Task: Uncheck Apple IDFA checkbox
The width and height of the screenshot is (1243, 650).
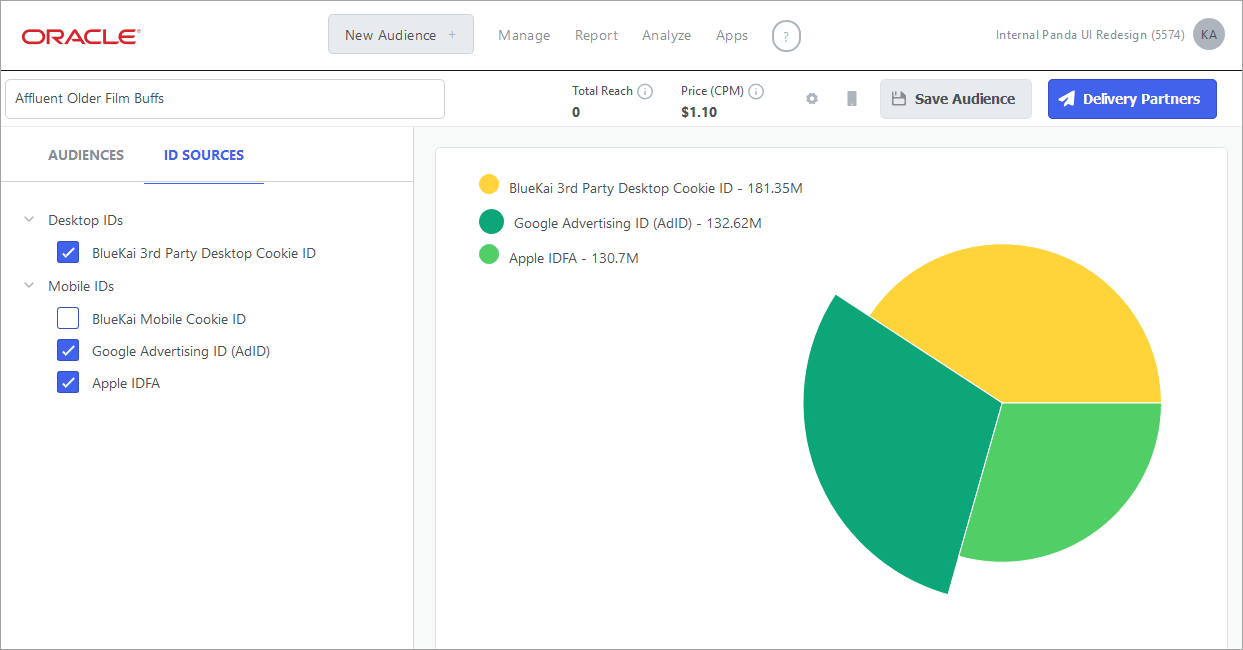Action: point(68,383)
